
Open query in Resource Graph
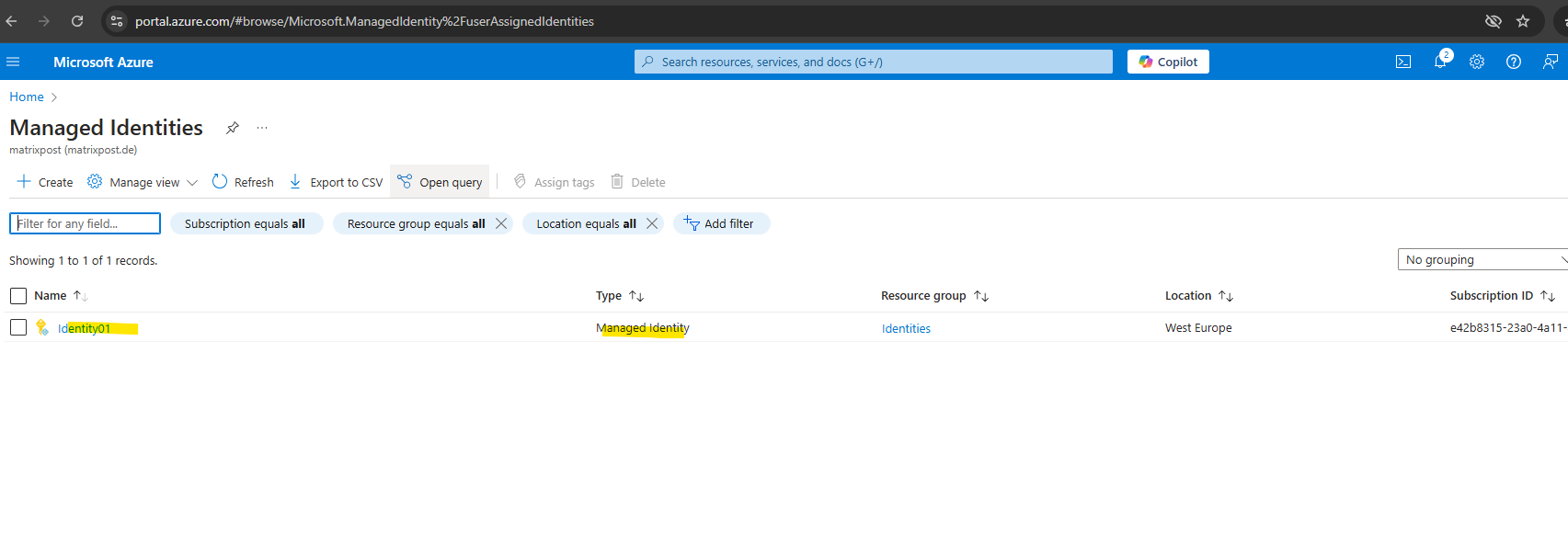coord(440,182)
